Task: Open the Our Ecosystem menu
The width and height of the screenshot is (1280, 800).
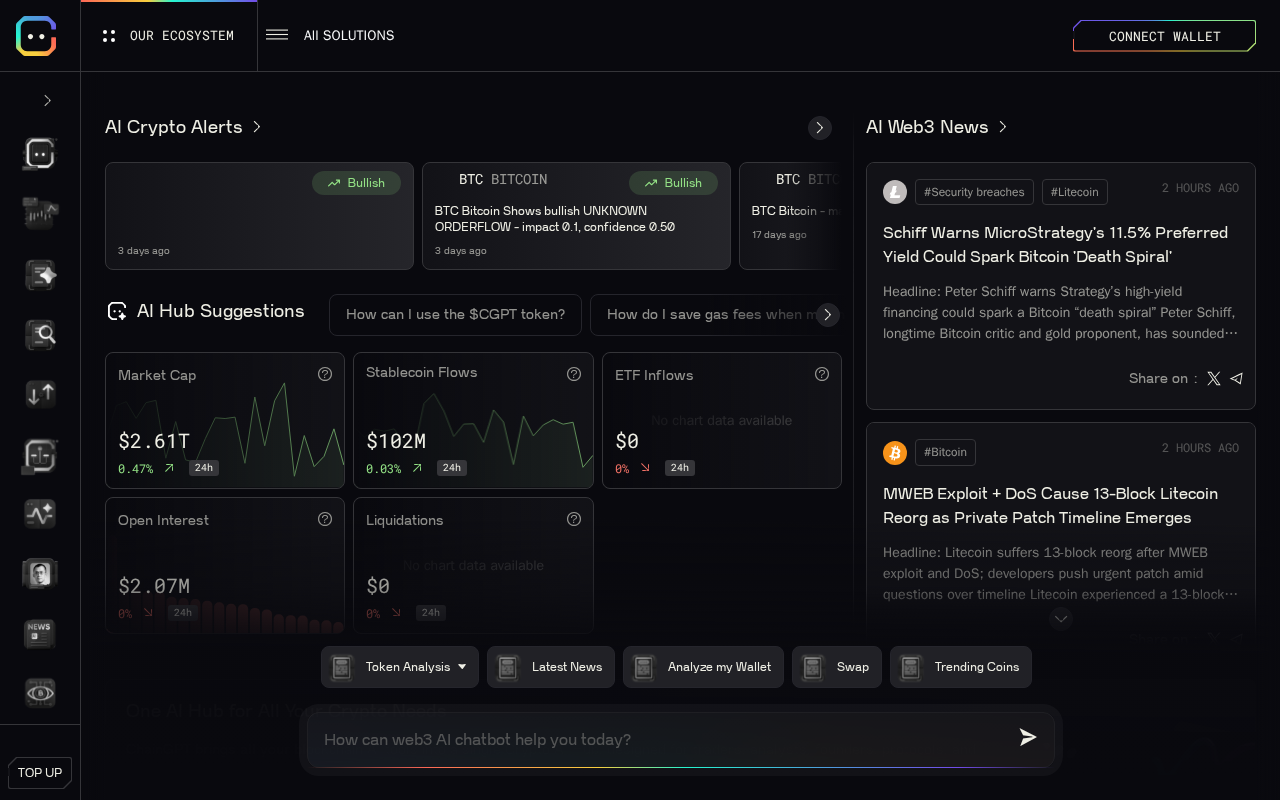Action: (x=169, y=36)
